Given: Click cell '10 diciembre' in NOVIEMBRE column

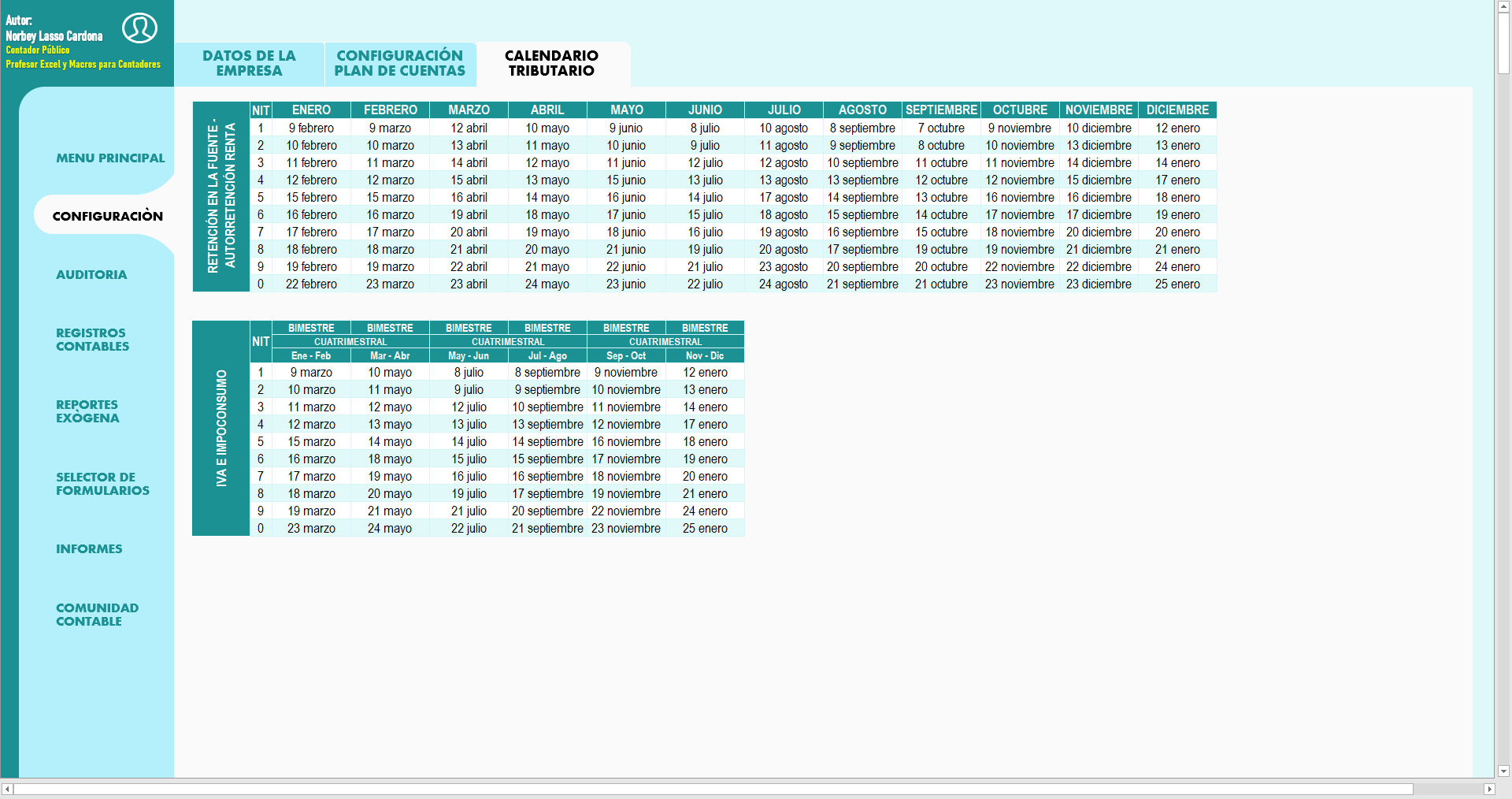Looking at the screenshot, I should tap(1099, 128).
